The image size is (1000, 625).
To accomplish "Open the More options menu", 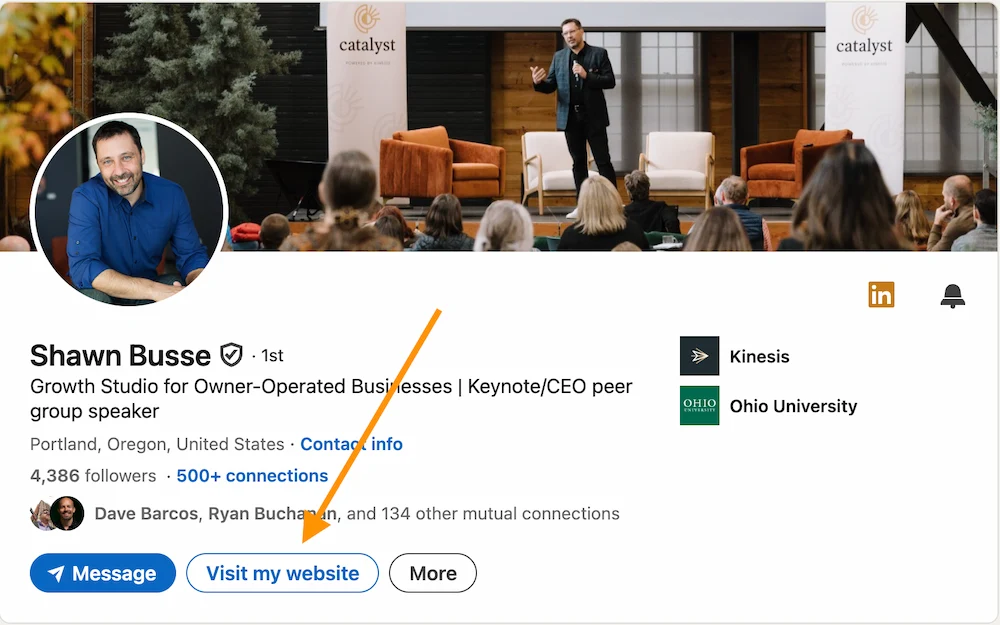I will pos(432,573).
